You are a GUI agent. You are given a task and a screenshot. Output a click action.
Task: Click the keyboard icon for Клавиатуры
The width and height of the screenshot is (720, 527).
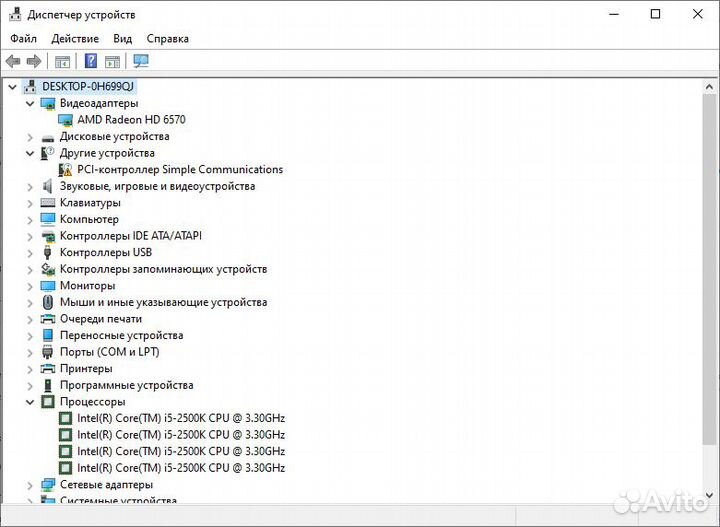pyautogui.click(x=48, y=203)
